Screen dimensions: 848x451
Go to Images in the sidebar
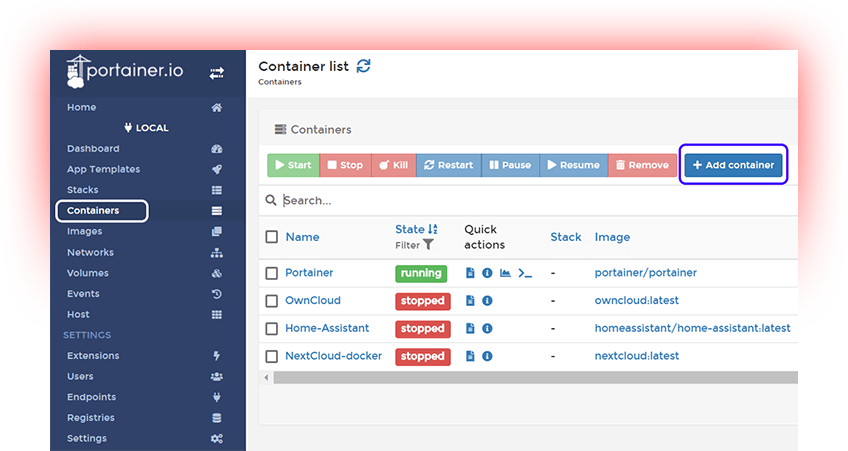point(84,231)
